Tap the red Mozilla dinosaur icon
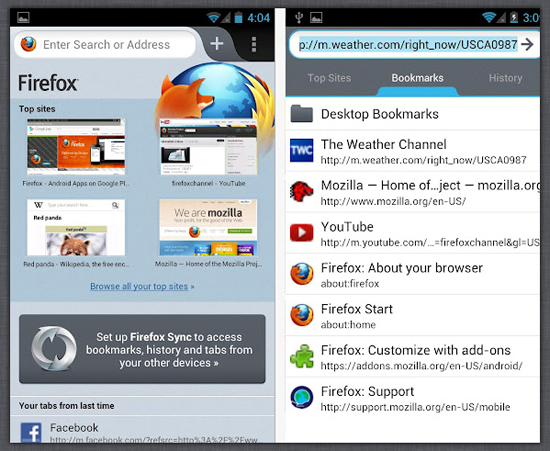The image size is (550, 451). click(x=302, y=191)
